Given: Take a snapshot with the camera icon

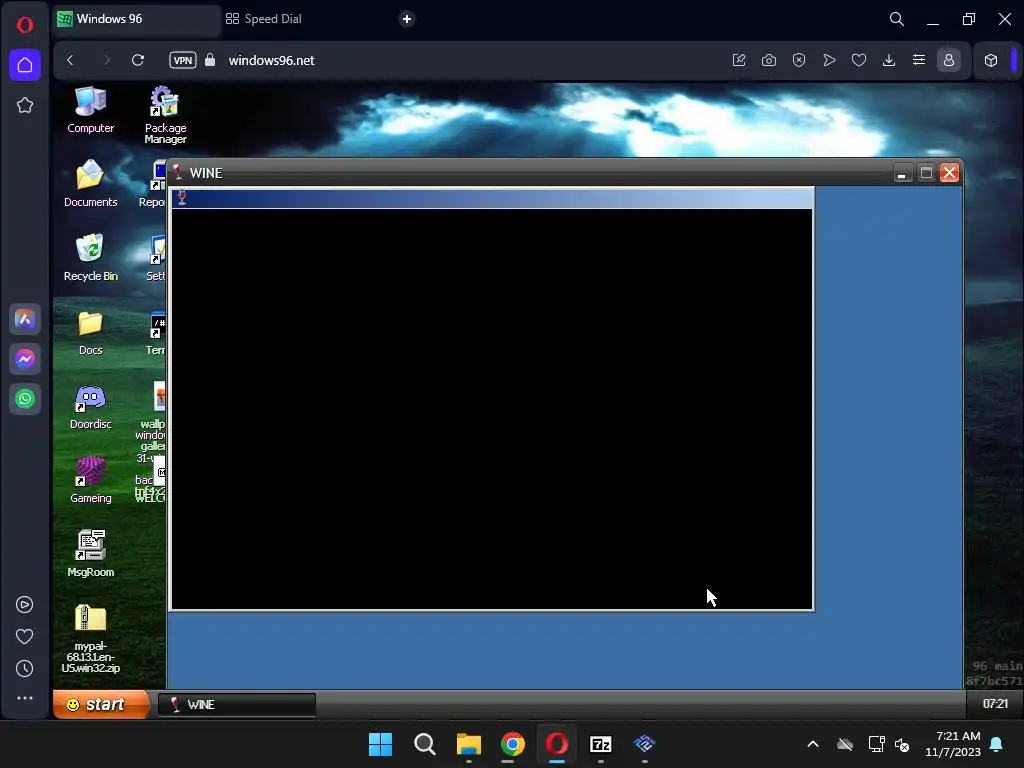Looking at the screenshot, I should click(x=769, y=60).
